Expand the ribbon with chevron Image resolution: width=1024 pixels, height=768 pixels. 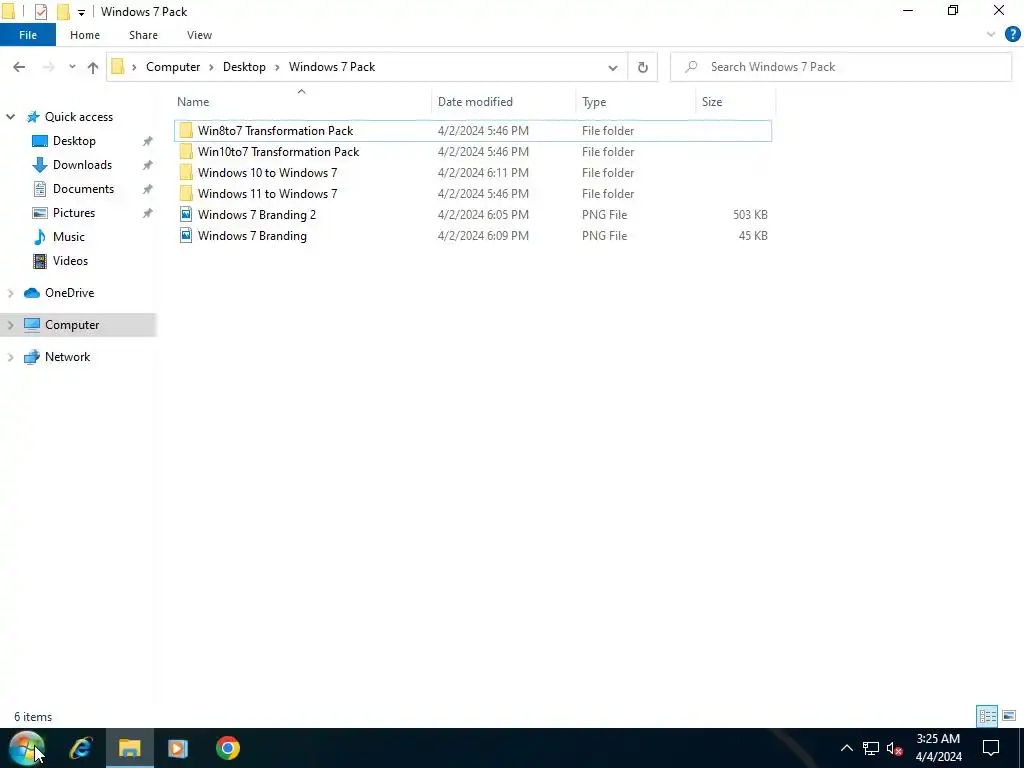(x=991, y=35)
